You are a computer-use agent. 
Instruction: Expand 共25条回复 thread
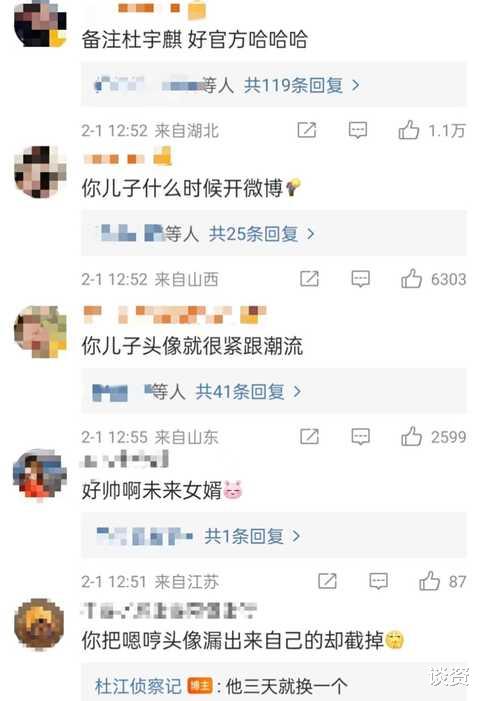click(x=262, y=233)
